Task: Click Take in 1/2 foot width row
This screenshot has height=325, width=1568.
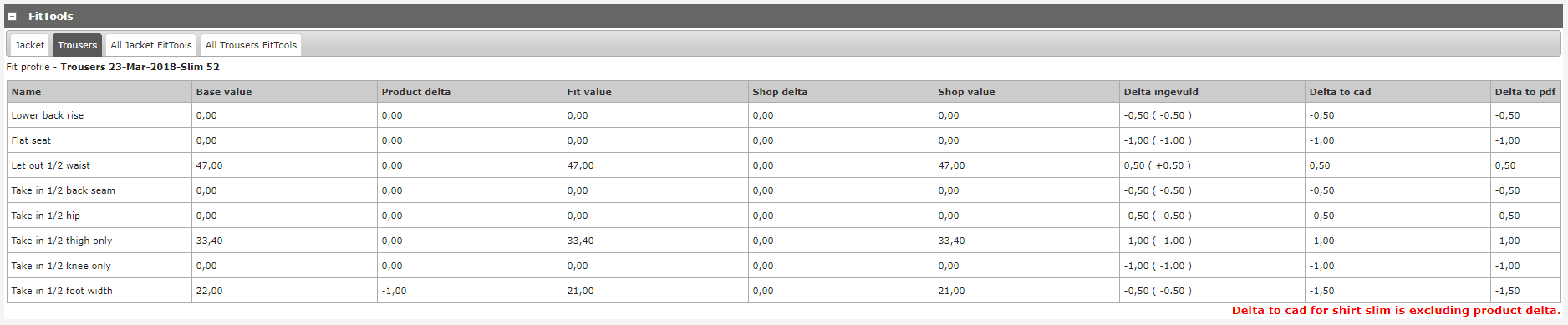Action: 783,291
